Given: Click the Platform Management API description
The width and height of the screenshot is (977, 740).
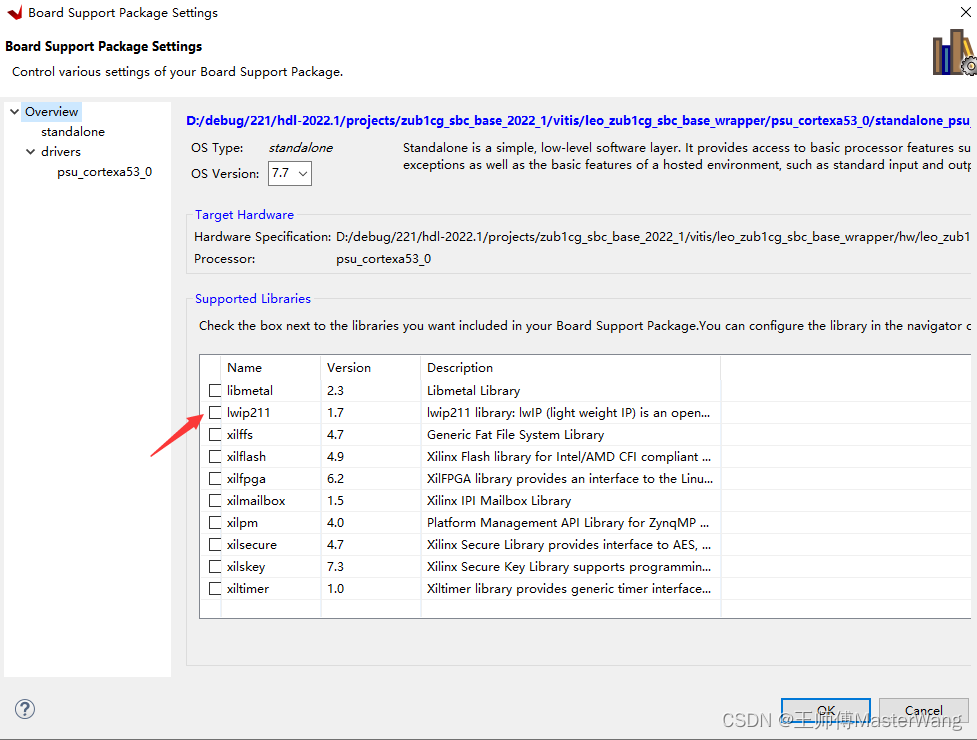Looking at the screenshot, I should (568, 523).
